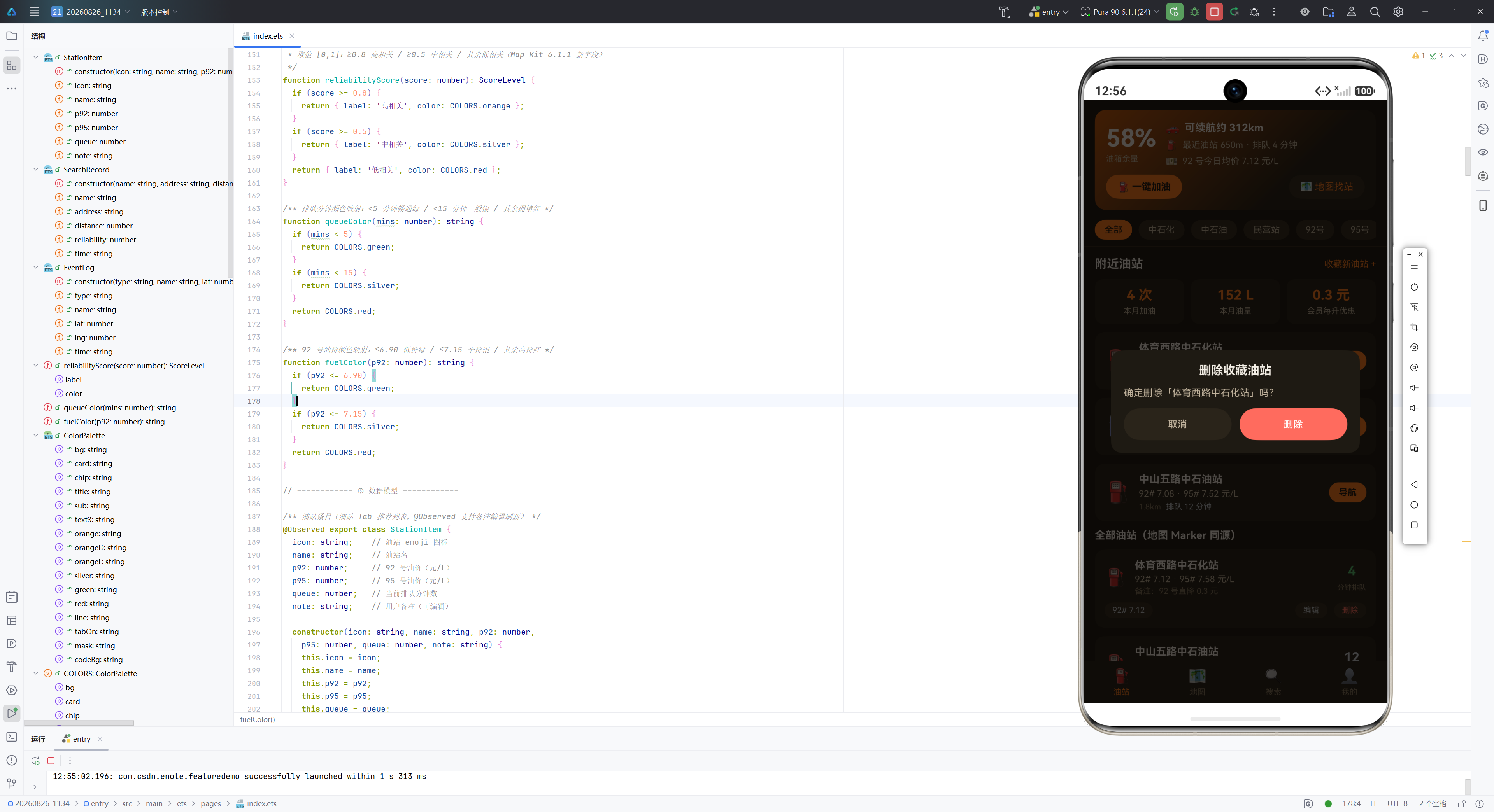The image size is (1494, 812).
Task: Click the build hammer icon
Action: tap(1004, 12)
